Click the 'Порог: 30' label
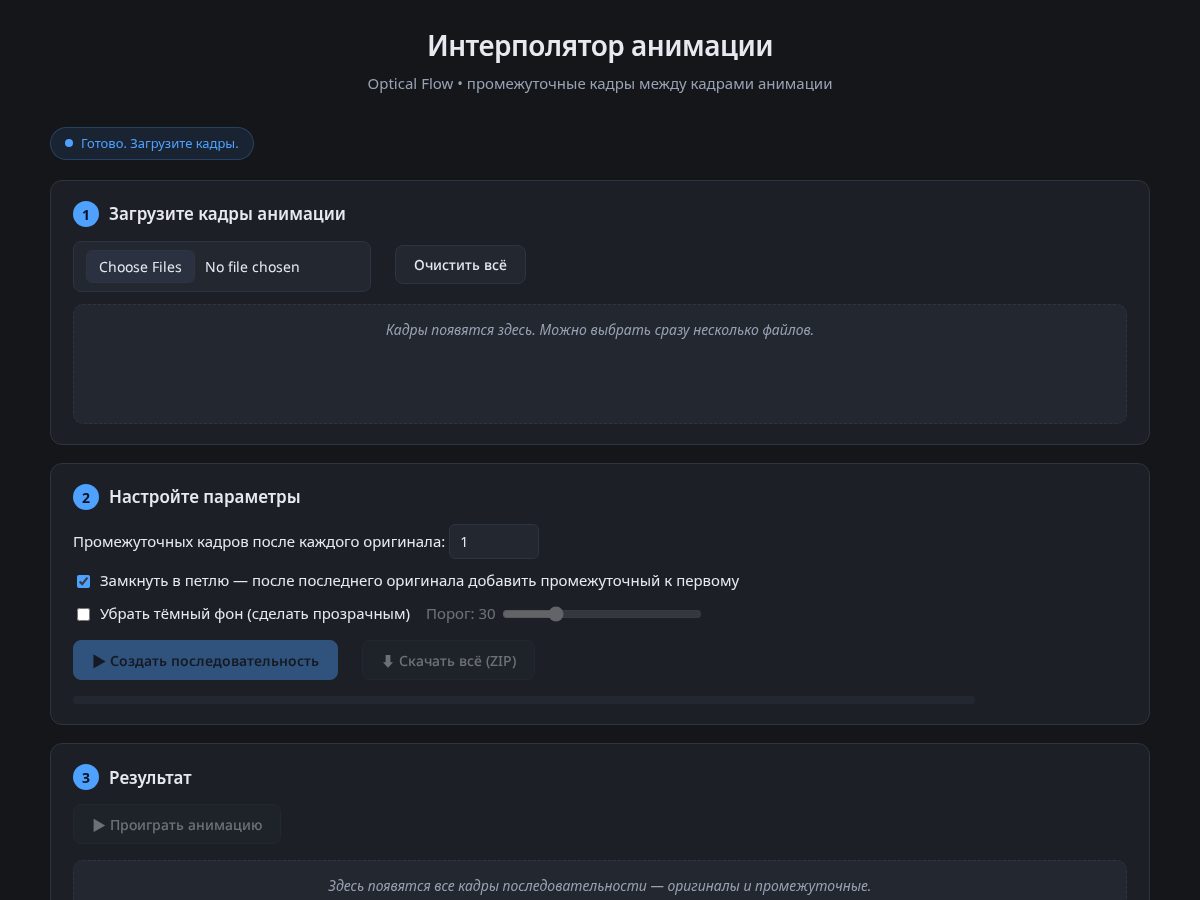The image size is (1200, 900). 461,614
